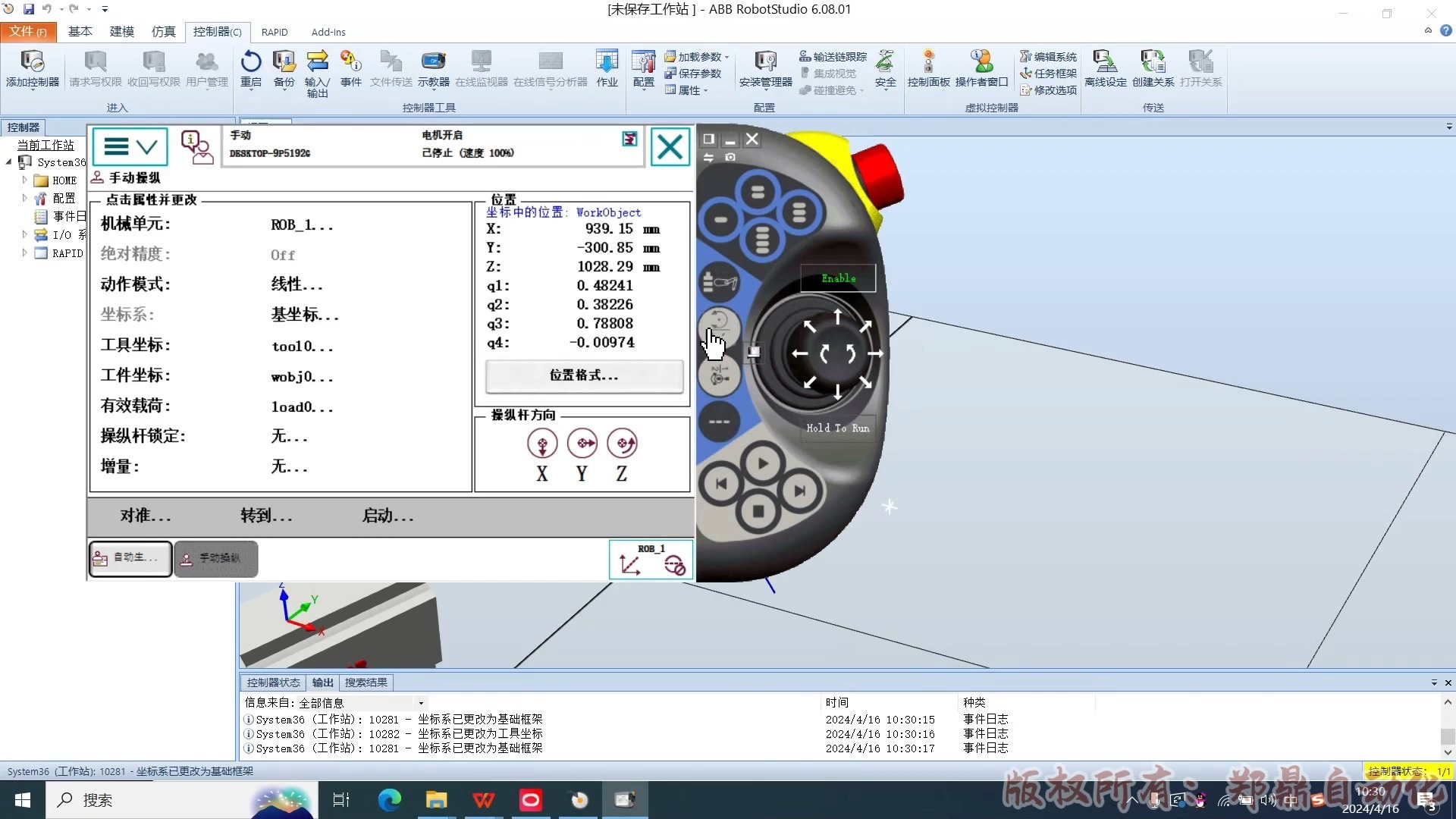The image size is (1456, 819).
Task: Switch to the RAPID ribbon tab
Action: [x=275, y=32]
